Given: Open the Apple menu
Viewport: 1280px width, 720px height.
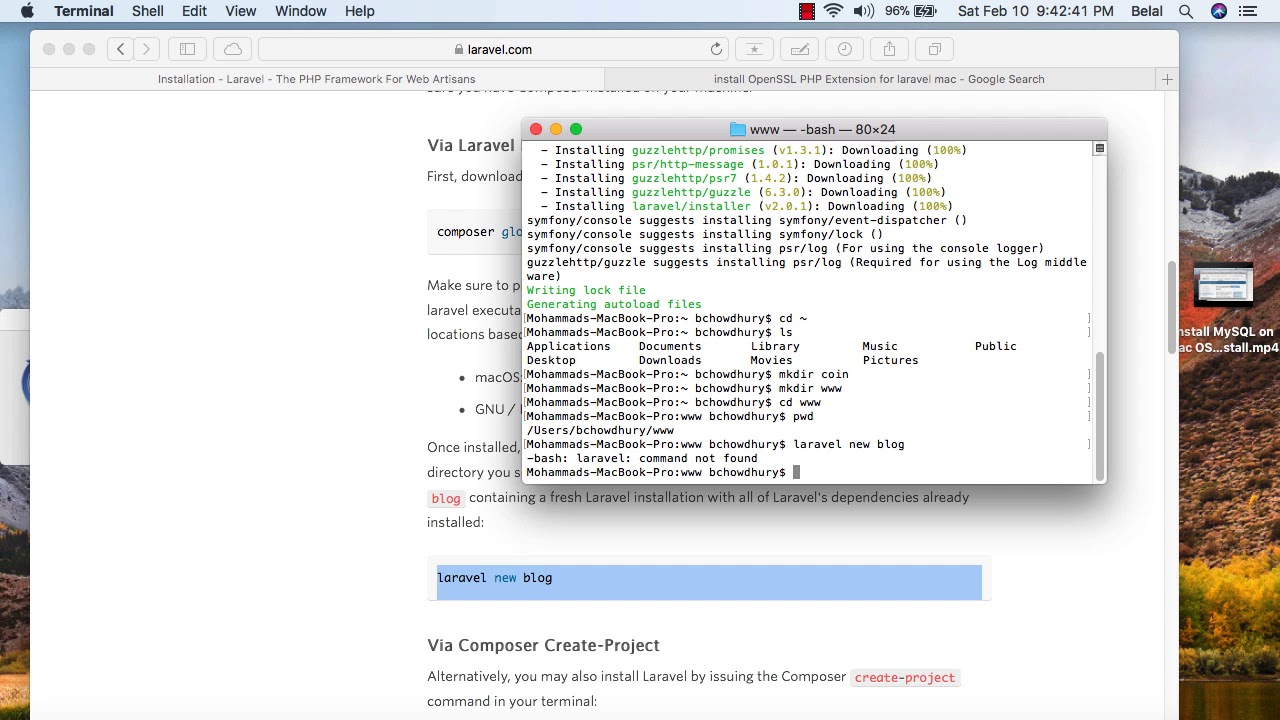Looking at the screenshot, I should [27, 11].
